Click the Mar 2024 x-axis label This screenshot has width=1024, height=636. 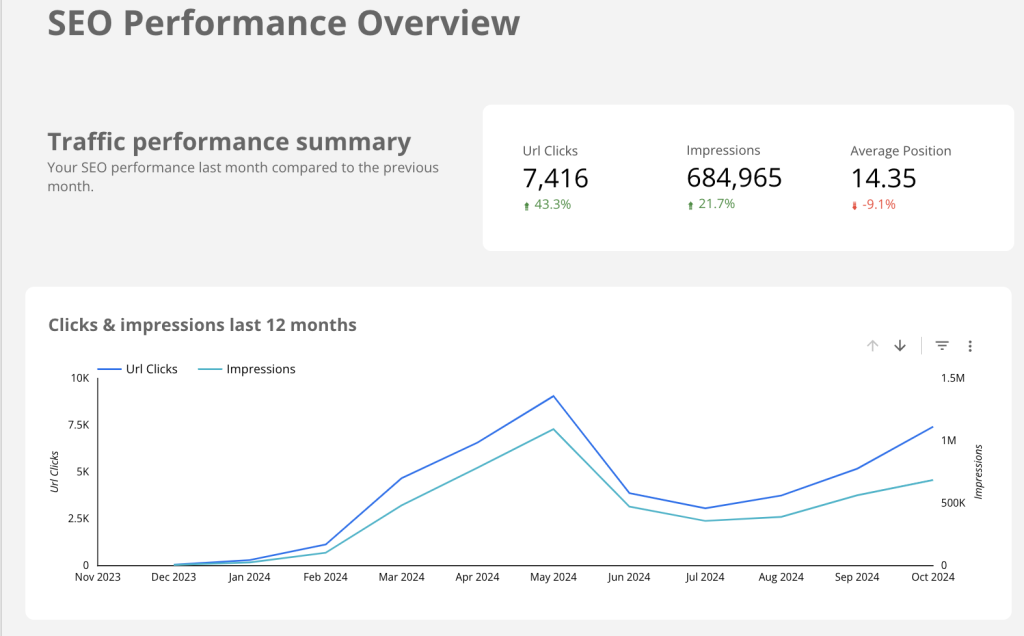[x=401, y=577]
